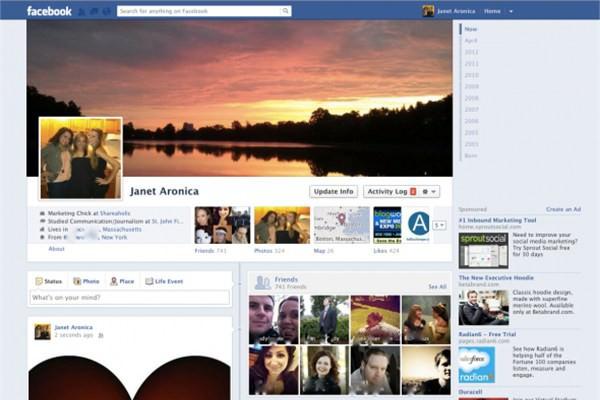600x400 pixels.
Task: Click the post author's small avatar
Action: (42, 332)
